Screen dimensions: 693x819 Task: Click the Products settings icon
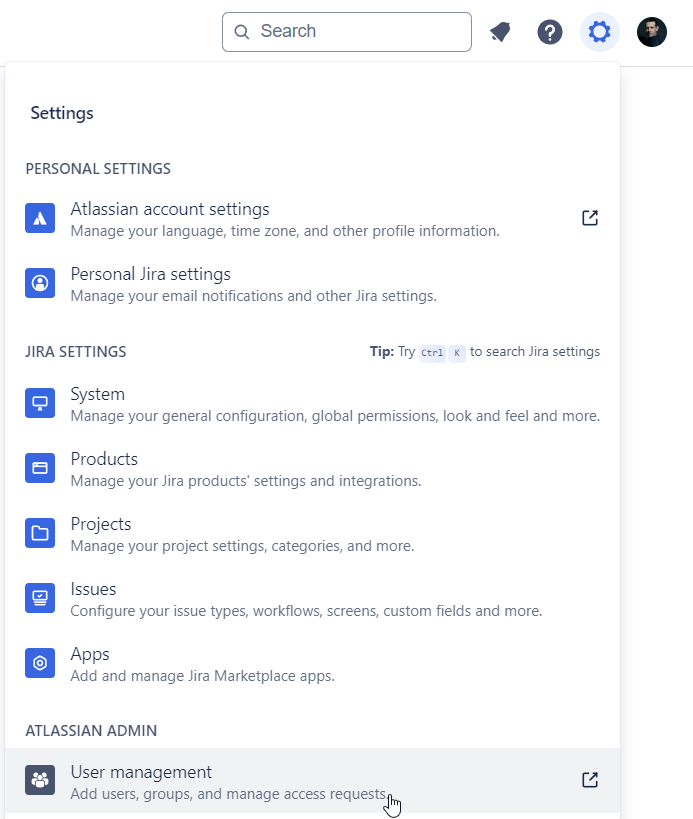(x=40, y=468)
